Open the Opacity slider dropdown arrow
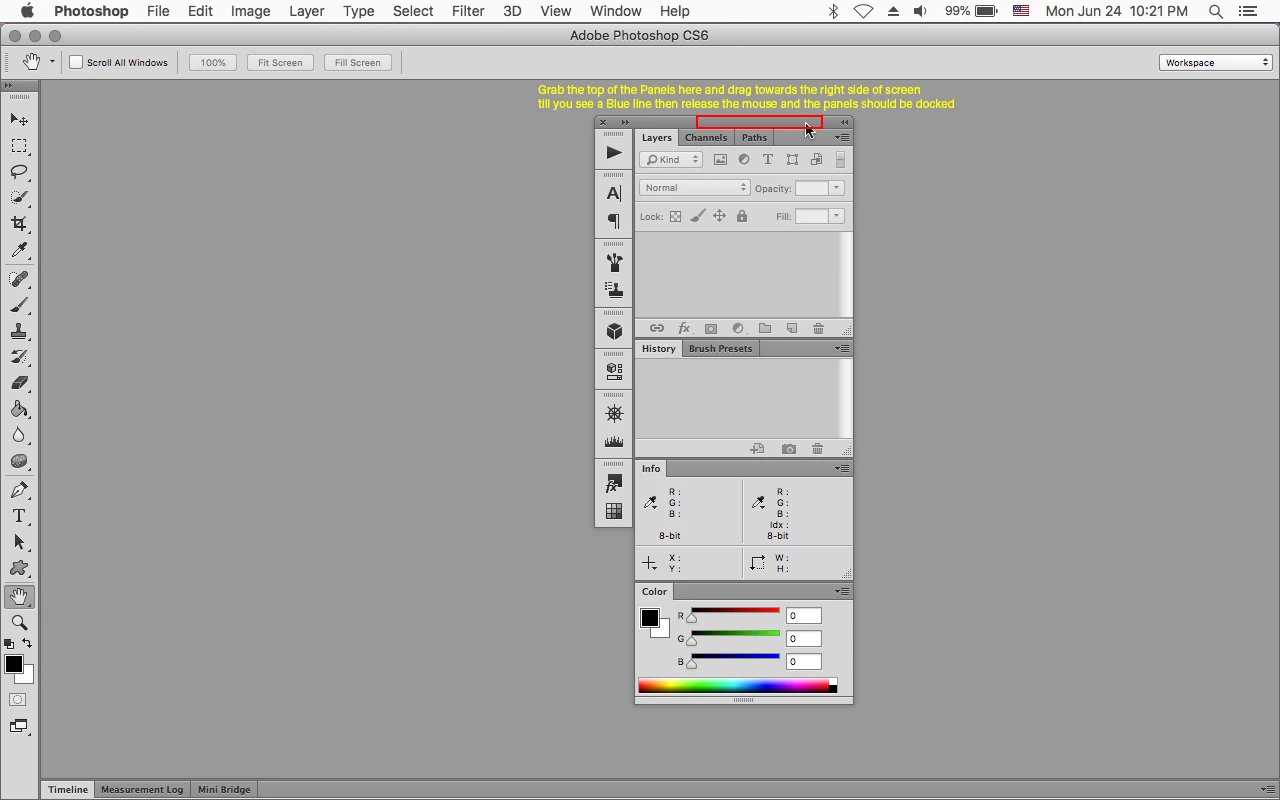 [x=836, y=188]
